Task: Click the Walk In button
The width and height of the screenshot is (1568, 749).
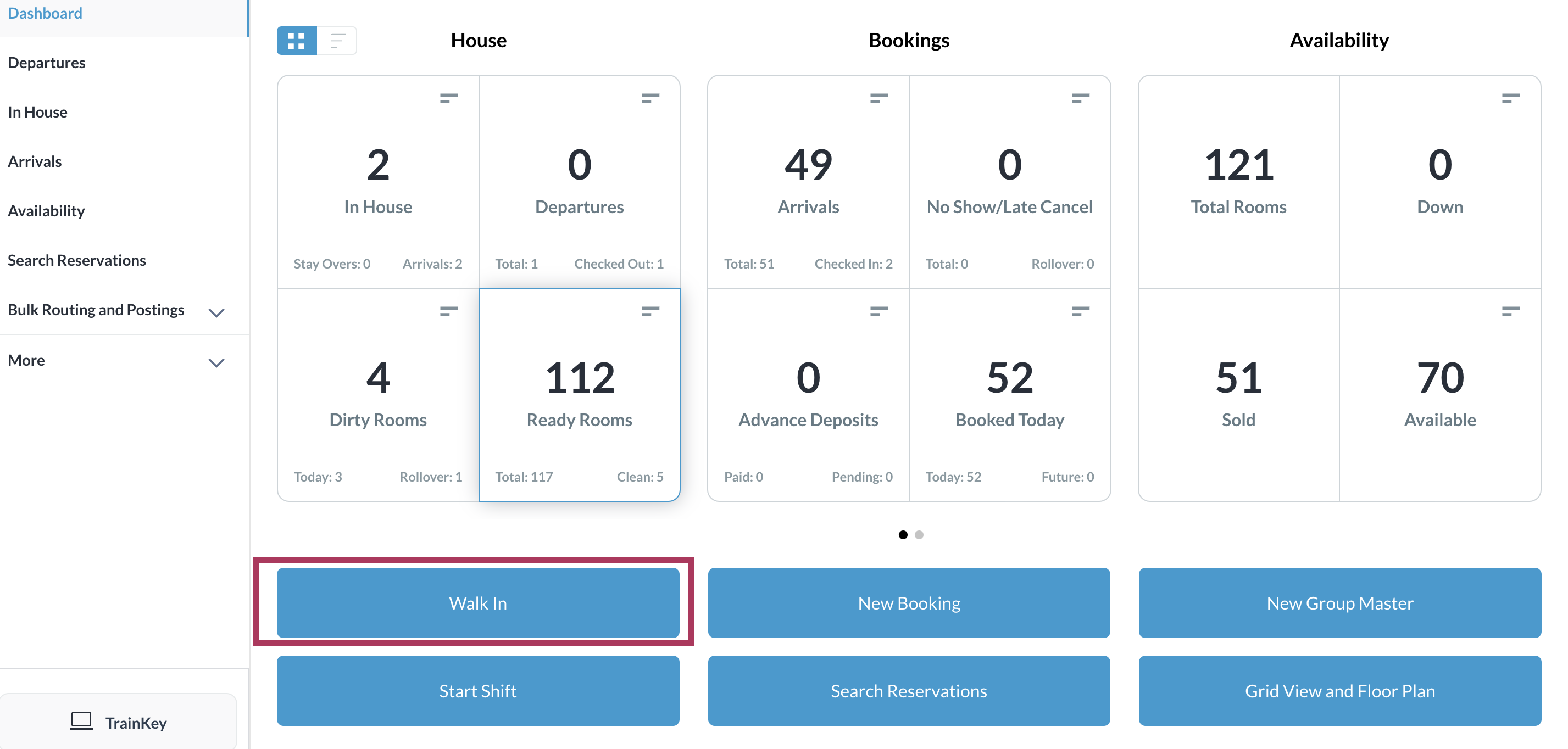Action: coord(478,603)
